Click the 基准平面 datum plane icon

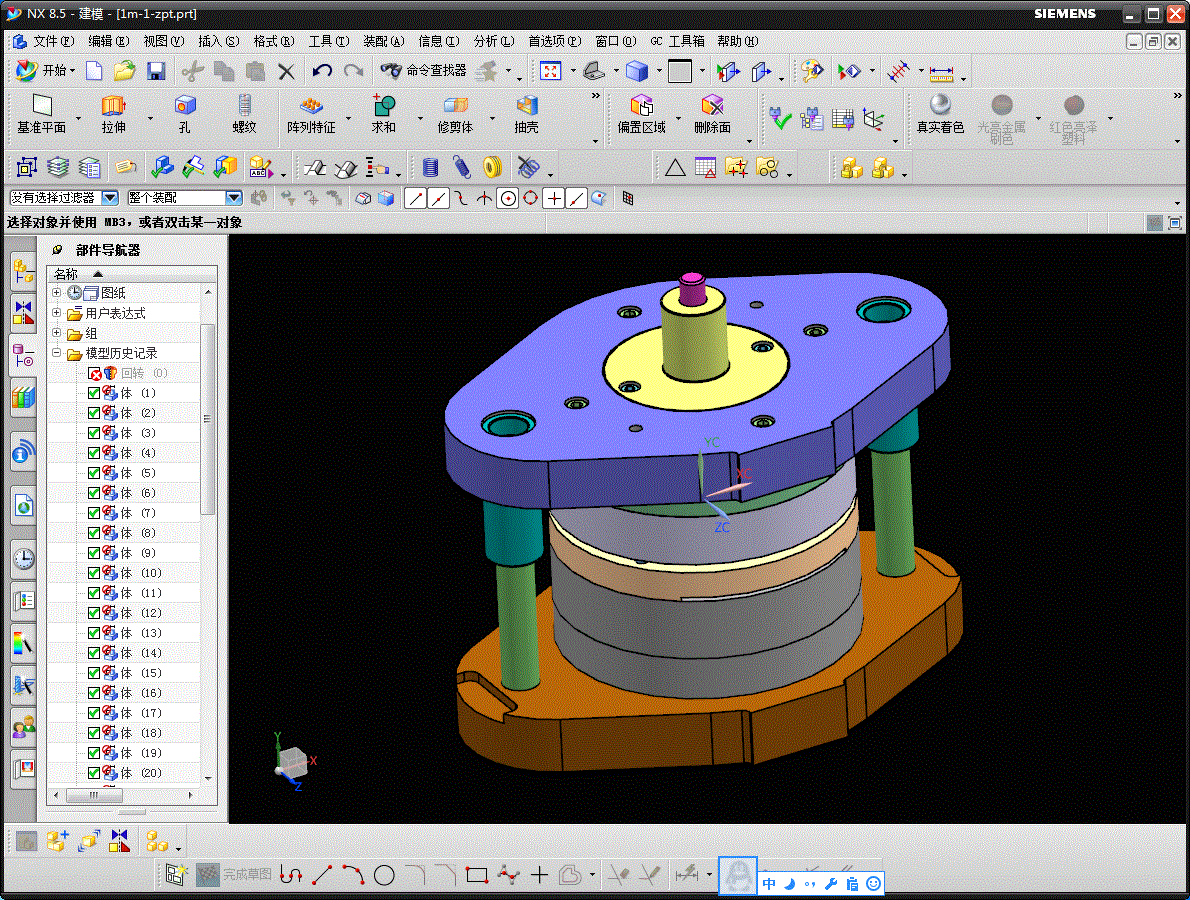(x=41, y=114)
